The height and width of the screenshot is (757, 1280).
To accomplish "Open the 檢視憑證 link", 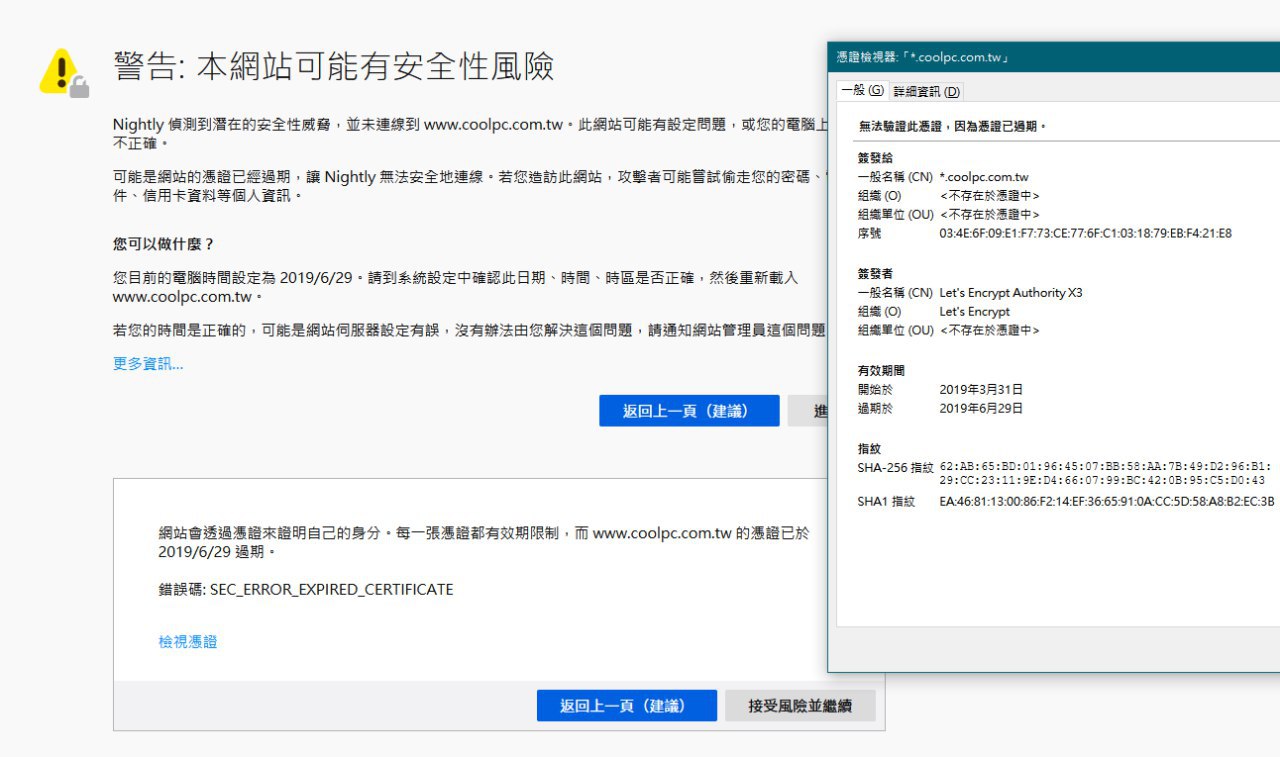I will click(x=187, y=642).
